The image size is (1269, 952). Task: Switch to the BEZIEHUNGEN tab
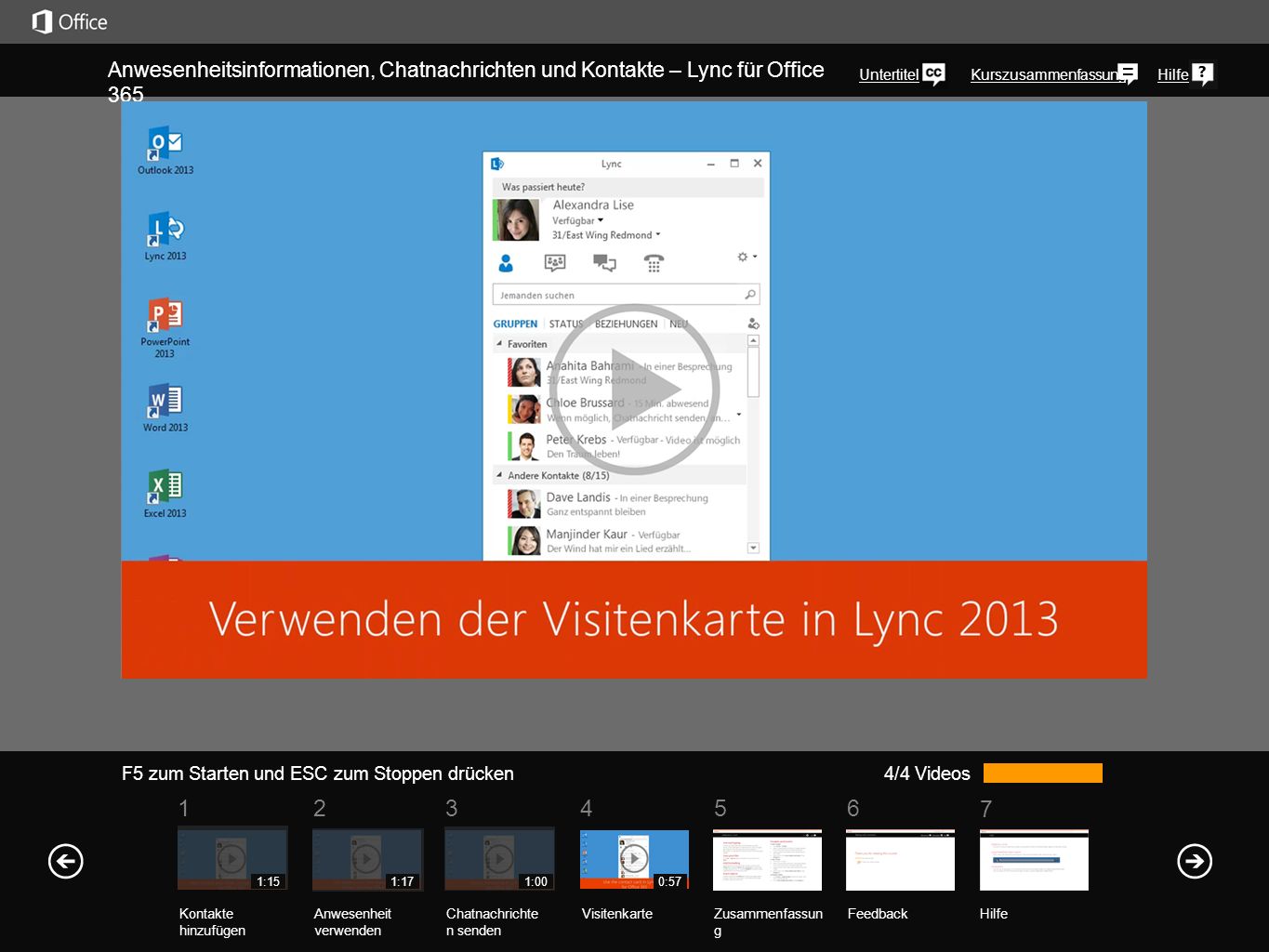point(626,324)
